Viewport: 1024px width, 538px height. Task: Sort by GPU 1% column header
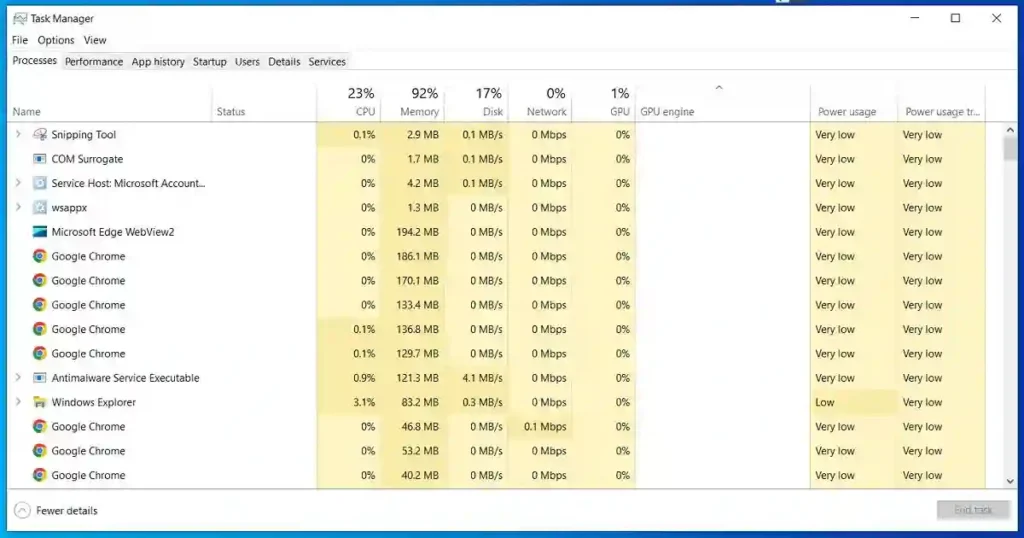click(603, 103)
